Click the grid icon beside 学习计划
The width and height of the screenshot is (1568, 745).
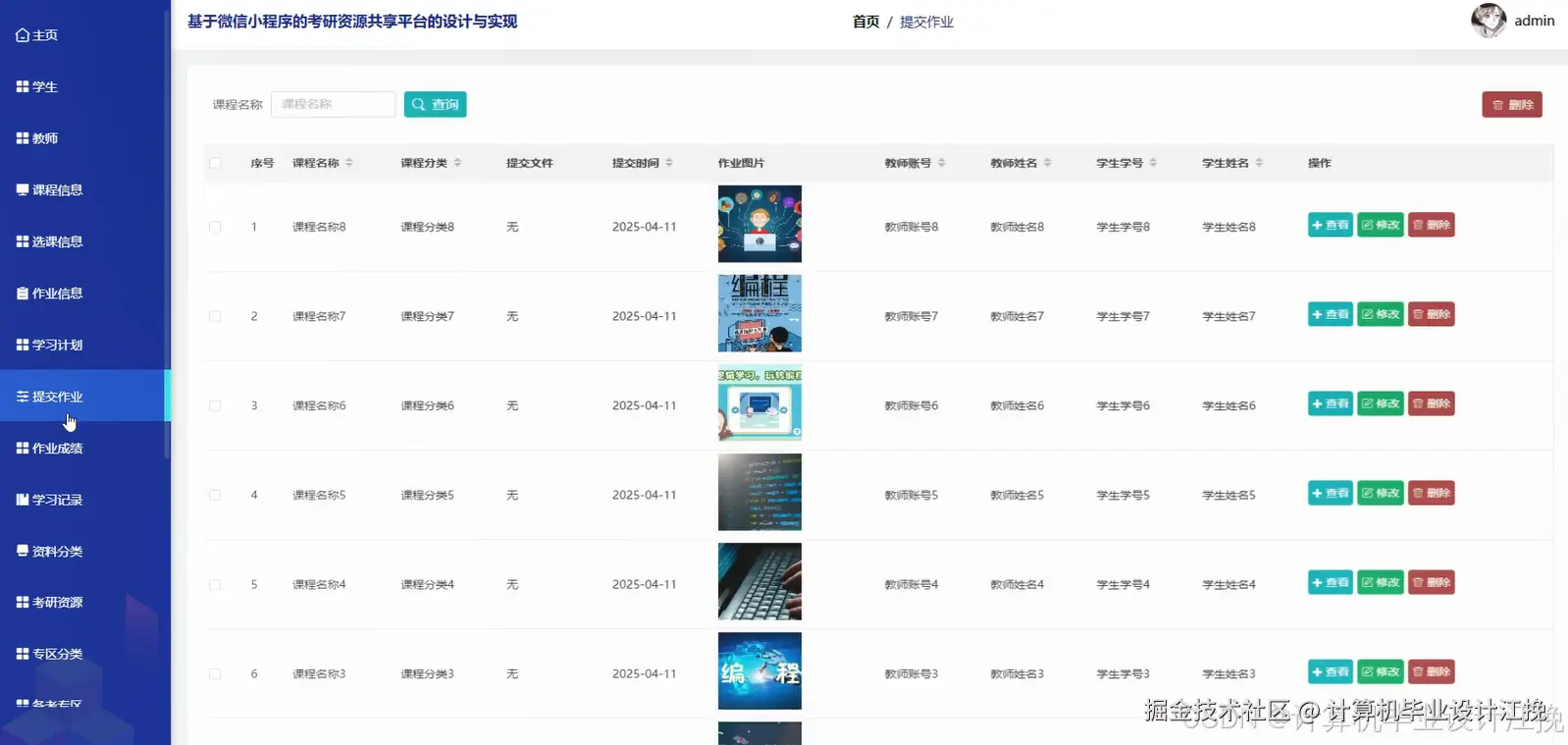(23, 345)
